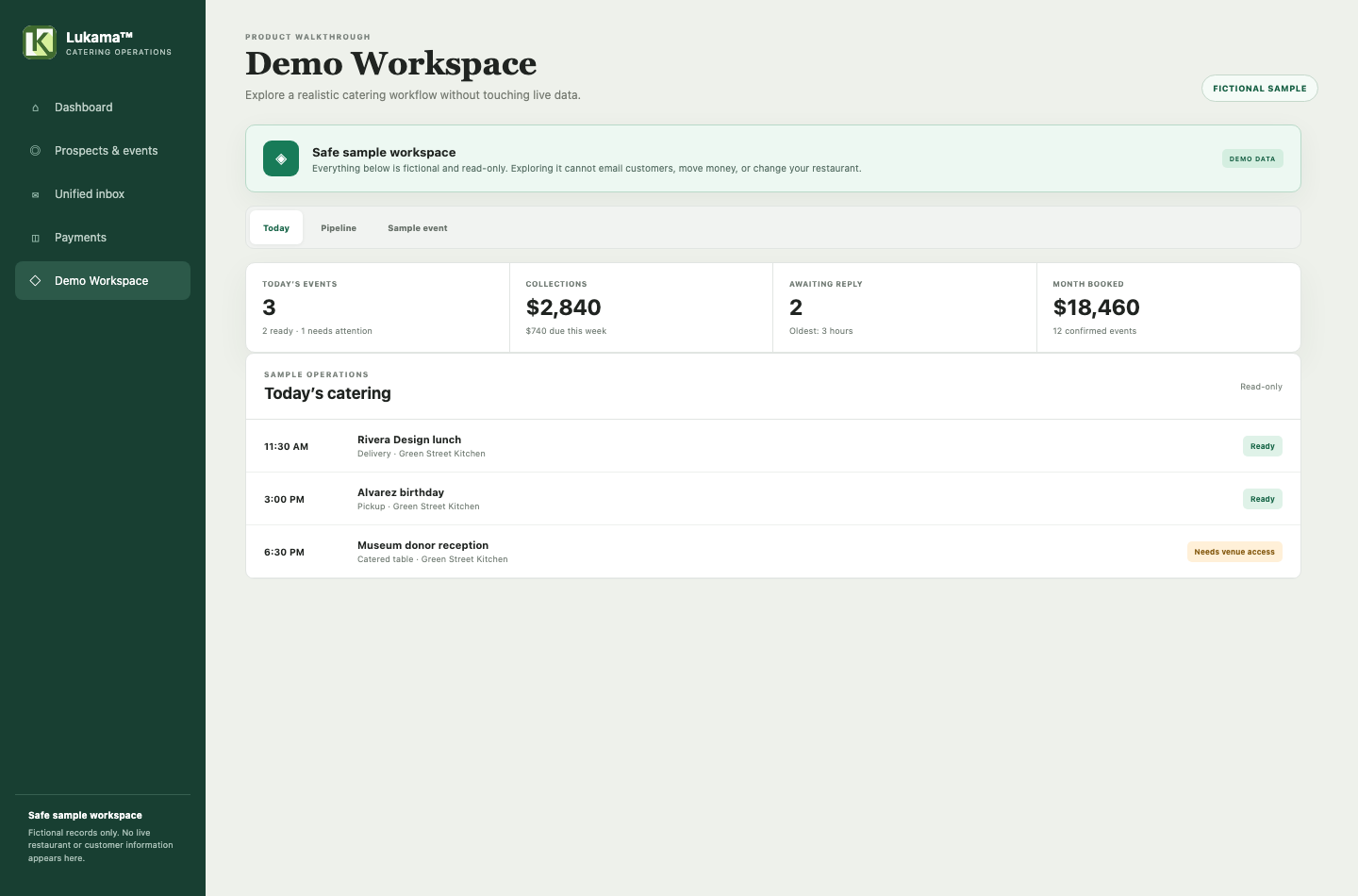
Task: Click the Unified inbox envelope icon
Action: [x=35, y=194]
